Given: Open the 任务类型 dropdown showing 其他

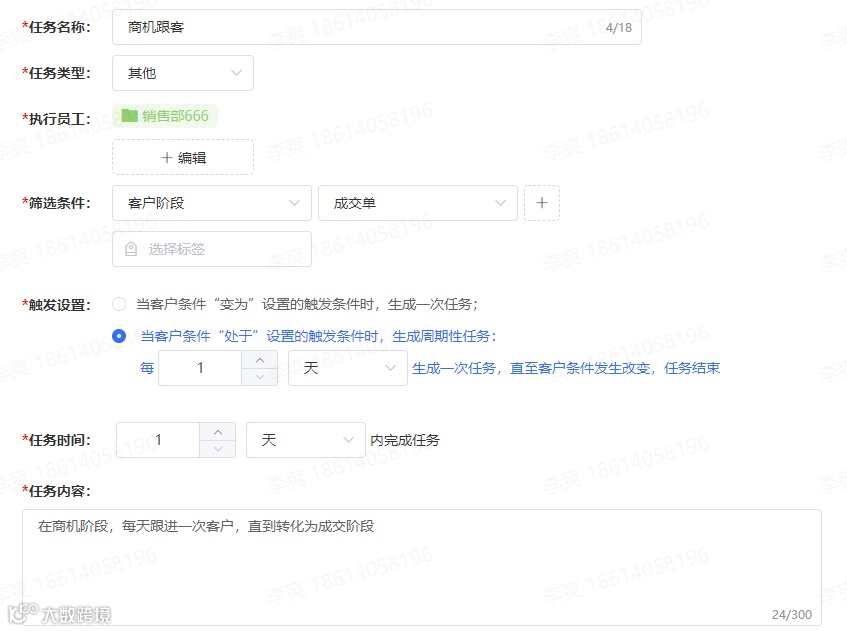Looking at the screenshot, I should point(183,72).
